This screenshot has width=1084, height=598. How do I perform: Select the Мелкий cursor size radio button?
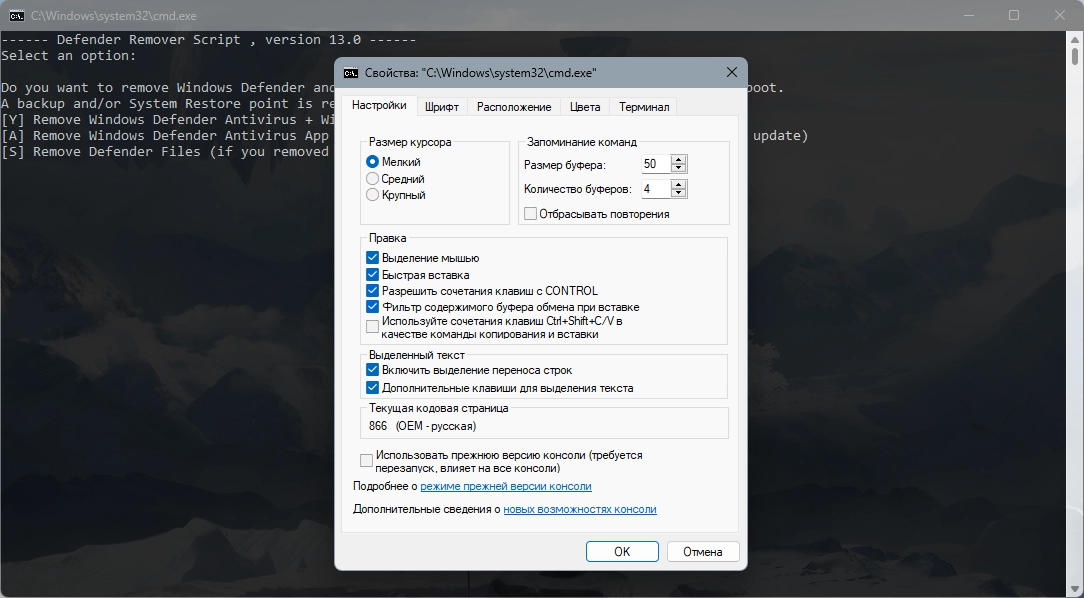tap(372, 162)
